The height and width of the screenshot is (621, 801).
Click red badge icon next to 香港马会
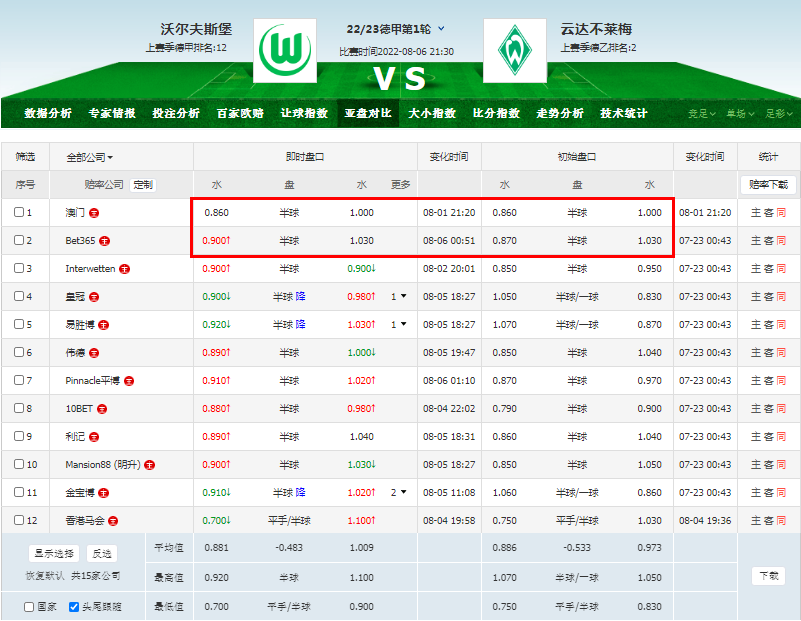click(x=113, y=521)
